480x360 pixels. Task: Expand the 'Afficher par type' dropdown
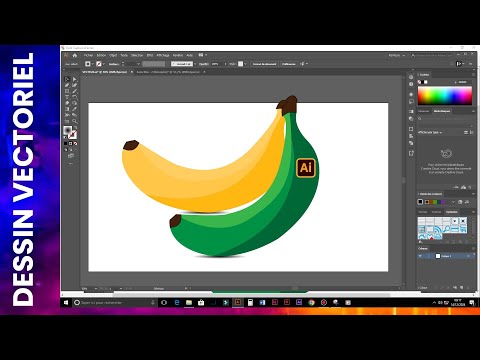(x=430, y=133)
